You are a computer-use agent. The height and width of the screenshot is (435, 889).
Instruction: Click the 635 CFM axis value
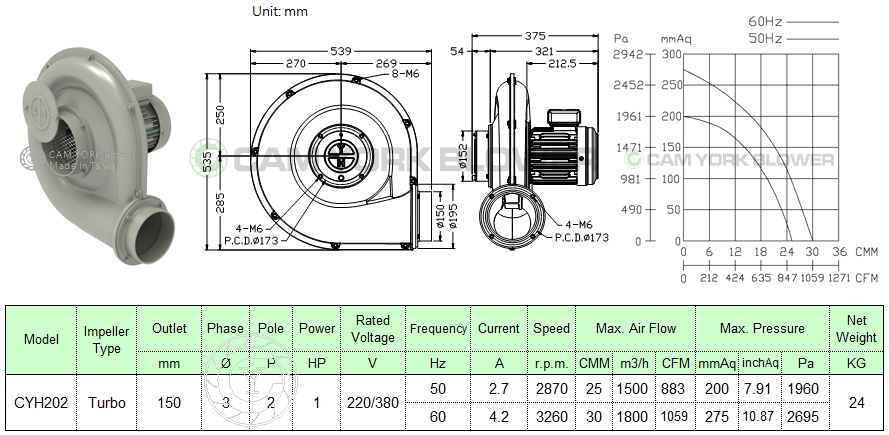click(761, 278)
